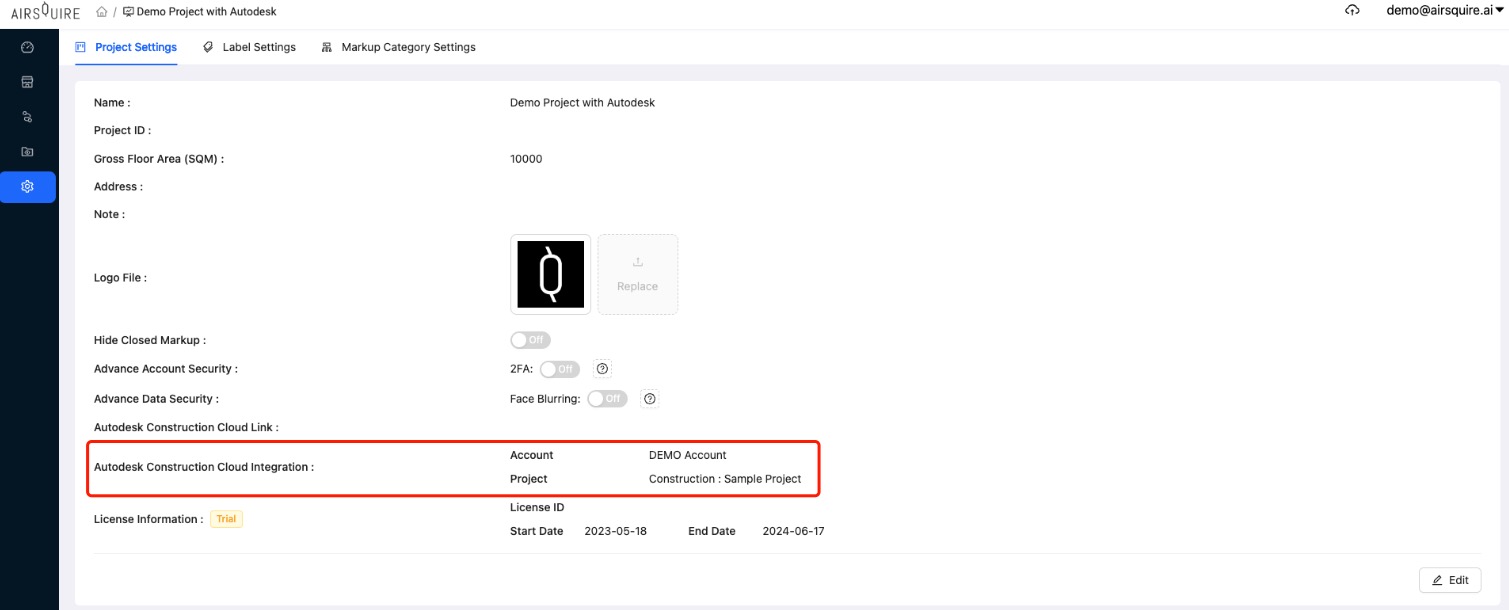Click the AIRSQUIRE logo

pyautogui.click(x=45, y=12)
